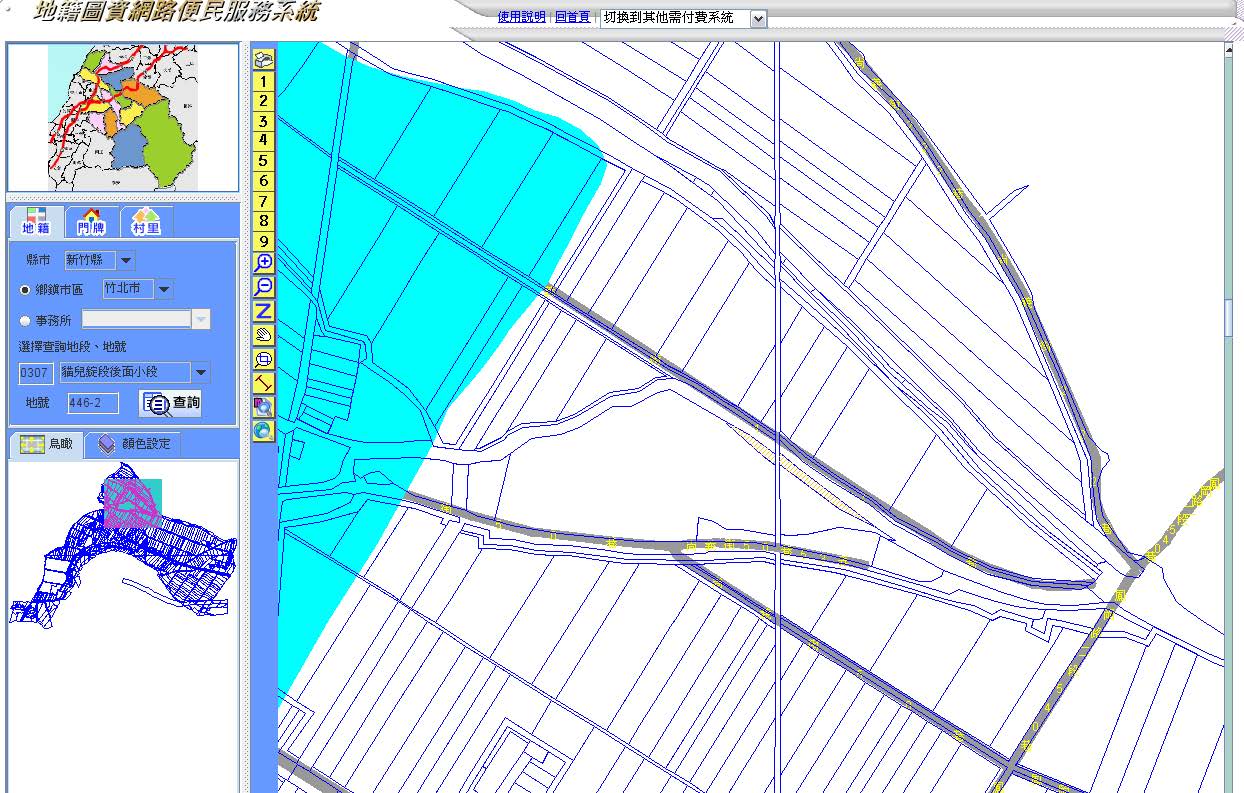Select zoom level 5 button
This screenshot has height=793, width=1244.
click(x=263, y=161)
